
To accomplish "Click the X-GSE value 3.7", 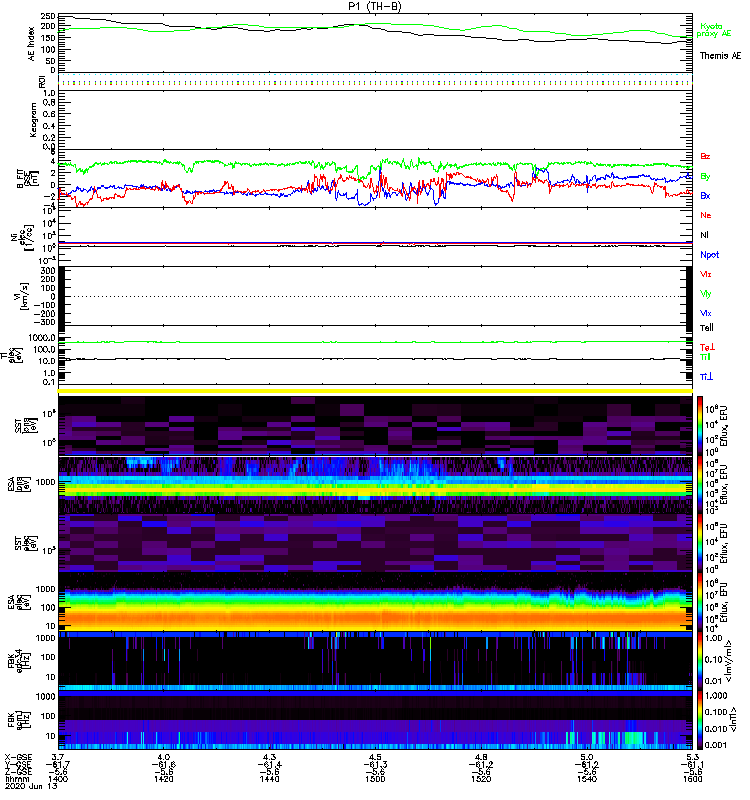I will pyautogui.click(x=58, y=757).
